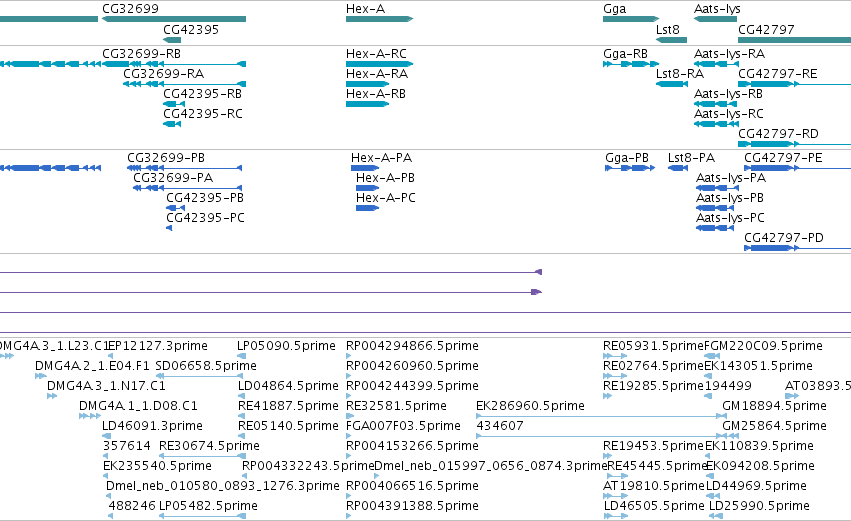Select the Gga gene label
This screenshot has height=521, width=851.
coord(614,9)
